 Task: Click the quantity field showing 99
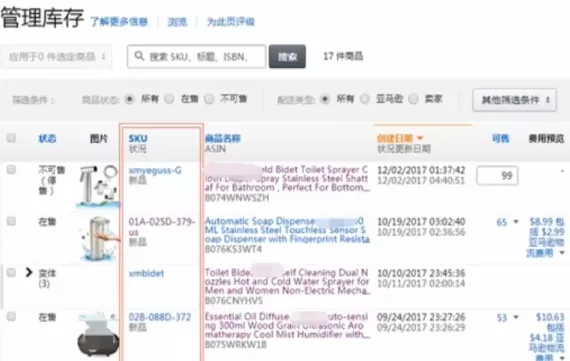coord(497,176)
